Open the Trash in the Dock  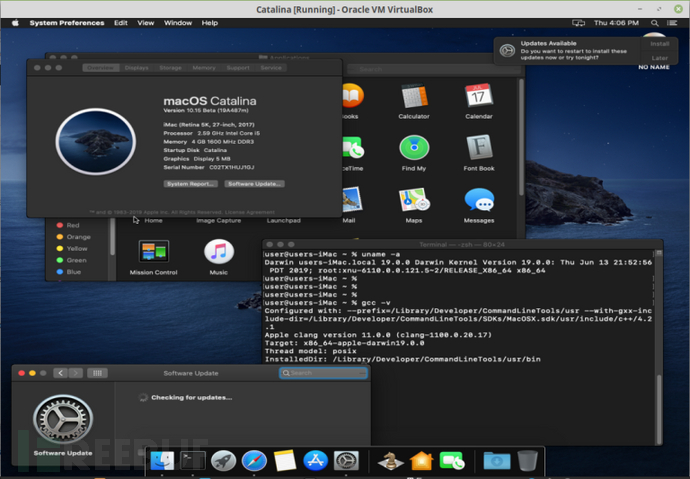(527, 461)
